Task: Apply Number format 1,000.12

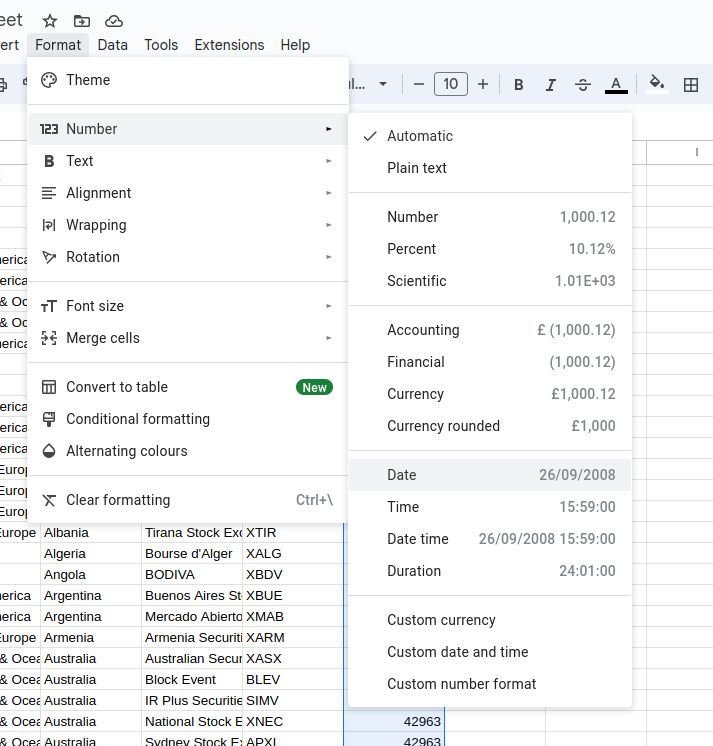Action: coord(490,217)
